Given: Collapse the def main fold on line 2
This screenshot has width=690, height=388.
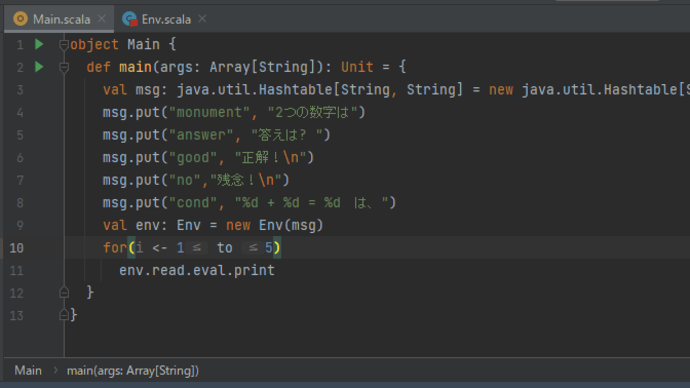Looking at the screenshot, I should [64, 67].
